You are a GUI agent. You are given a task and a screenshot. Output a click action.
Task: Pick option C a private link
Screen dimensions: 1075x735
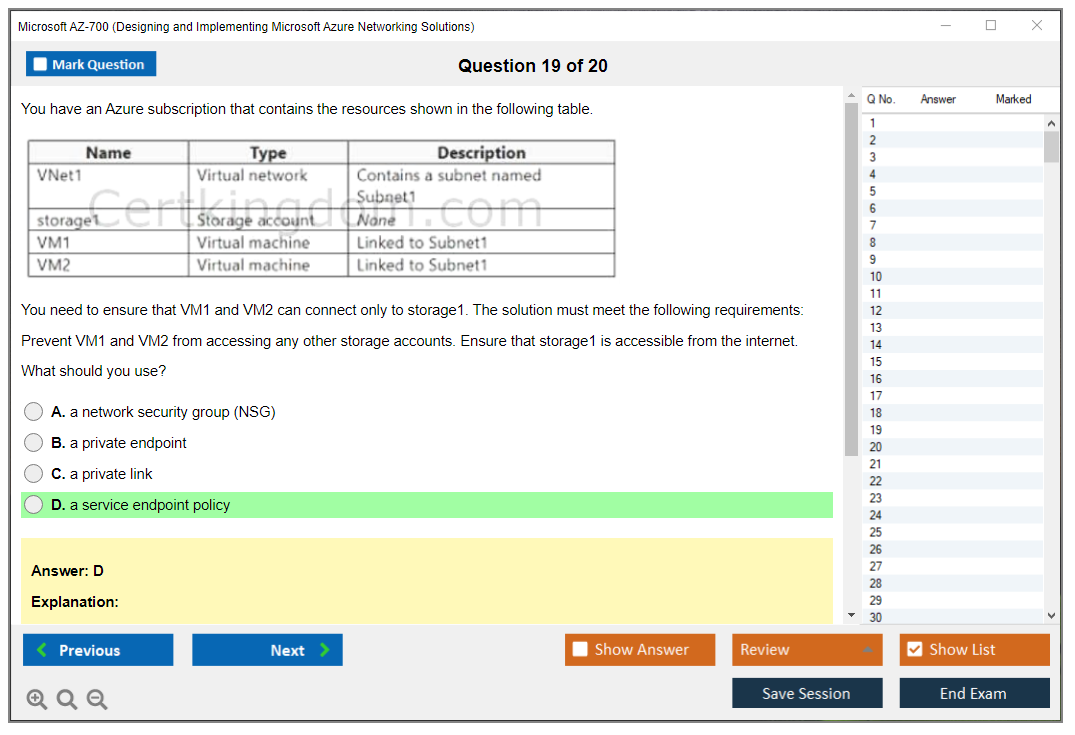pyautogui.click(x=34, y=474)
